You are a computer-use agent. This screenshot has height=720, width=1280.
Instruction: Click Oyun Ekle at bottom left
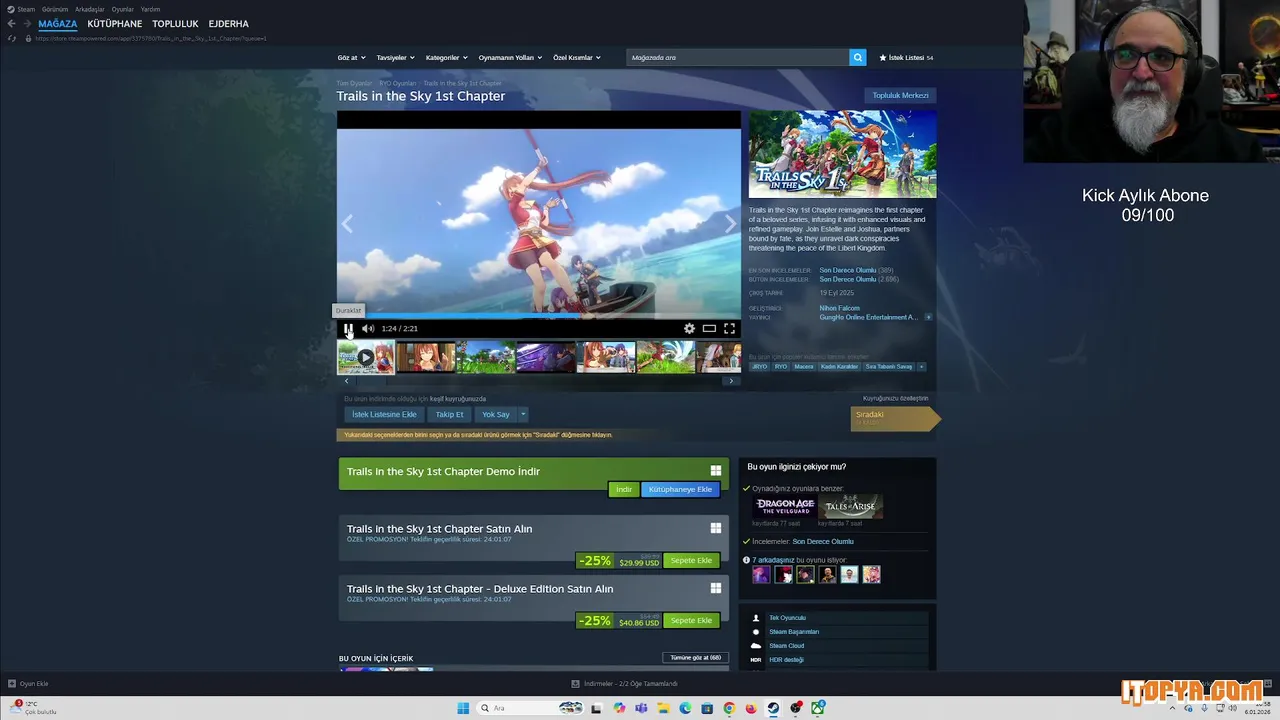28,684
